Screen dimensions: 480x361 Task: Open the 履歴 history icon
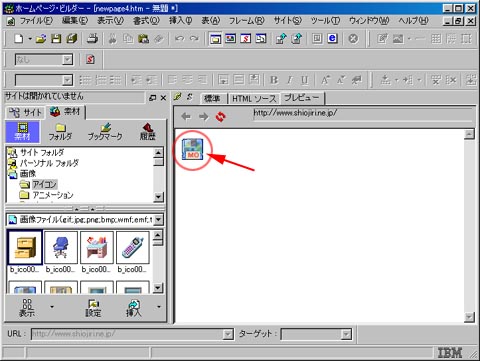click(147, 132)
